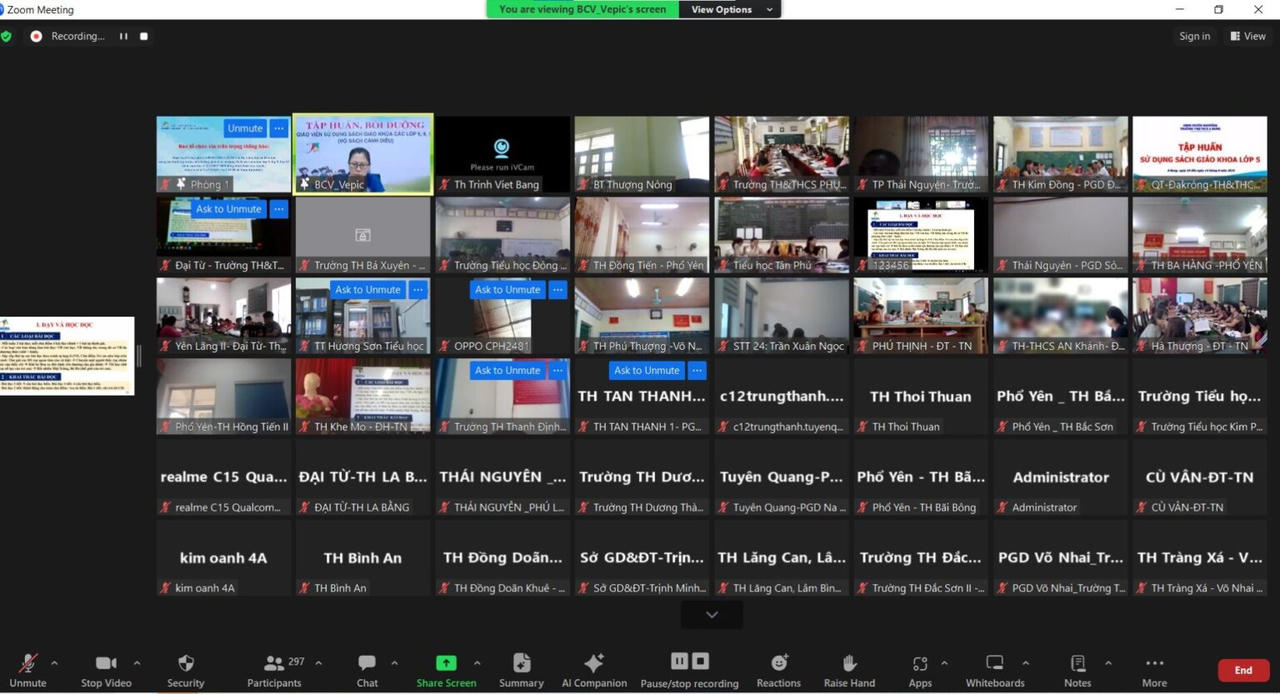Open the Participants panel
This screenshot has height=694, width=1280.
273,664
